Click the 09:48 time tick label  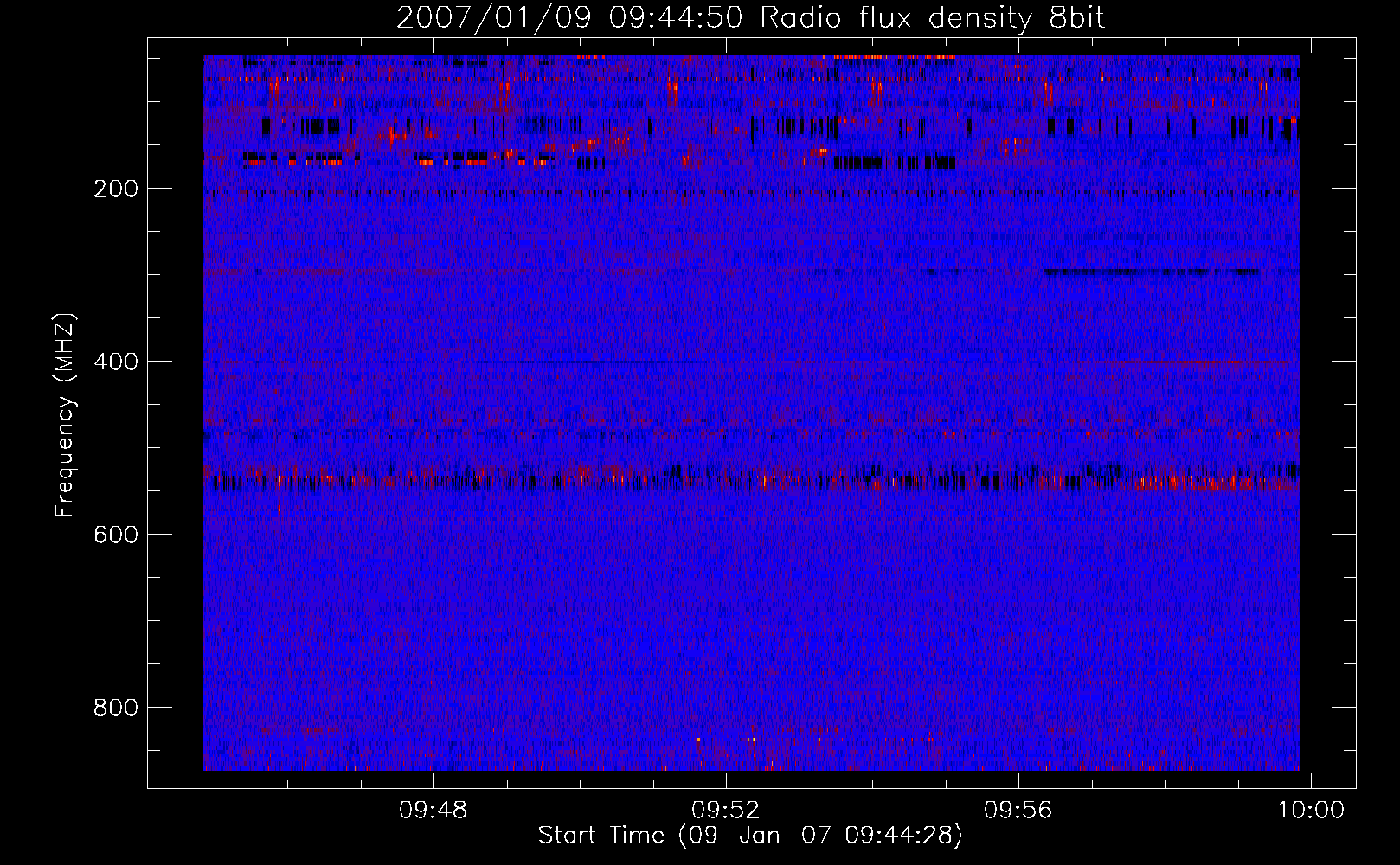[433, 811]
